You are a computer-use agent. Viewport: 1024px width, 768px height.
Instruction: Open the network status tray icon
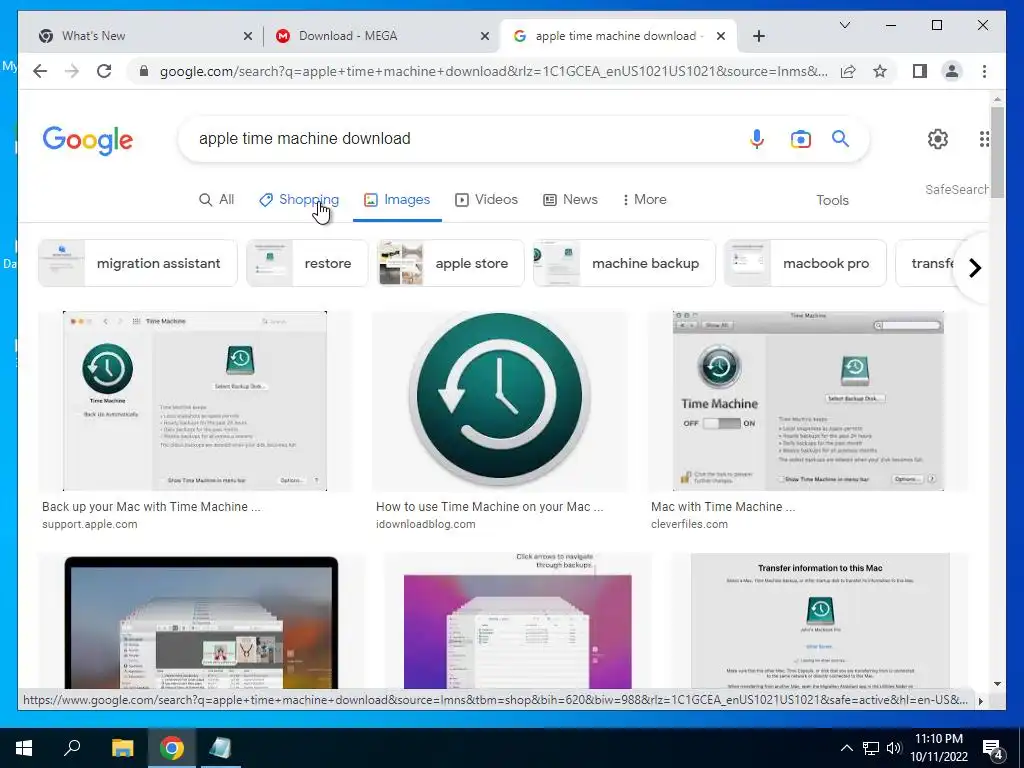(870, 748)
